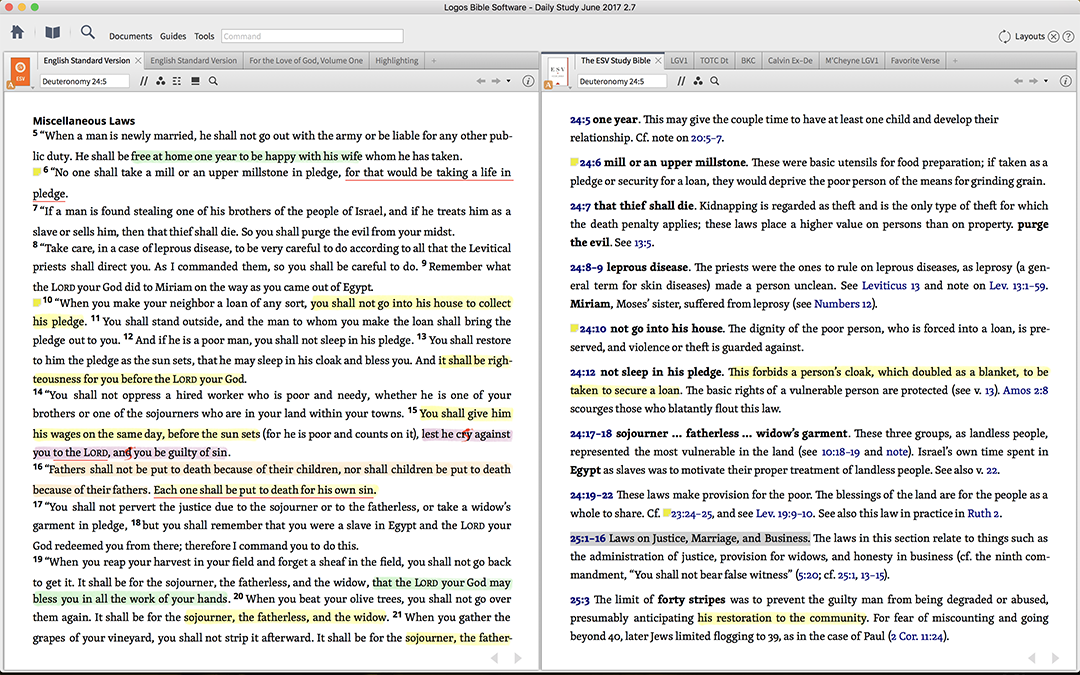Click the sync arrows icon near Layouts
Screen dimensions: 1080x675
click(1004, 37)
